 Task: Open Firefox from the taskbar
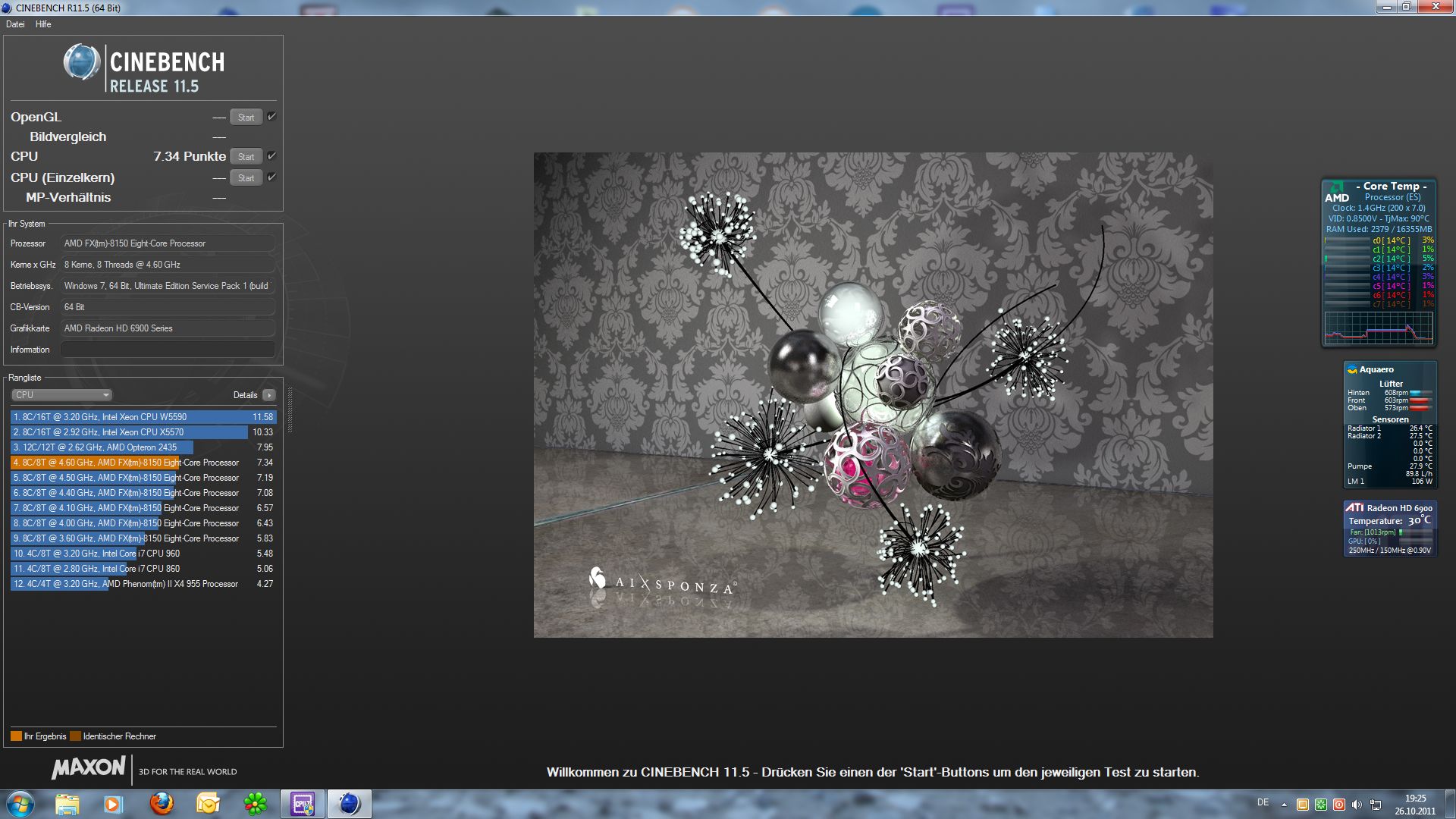161,804
